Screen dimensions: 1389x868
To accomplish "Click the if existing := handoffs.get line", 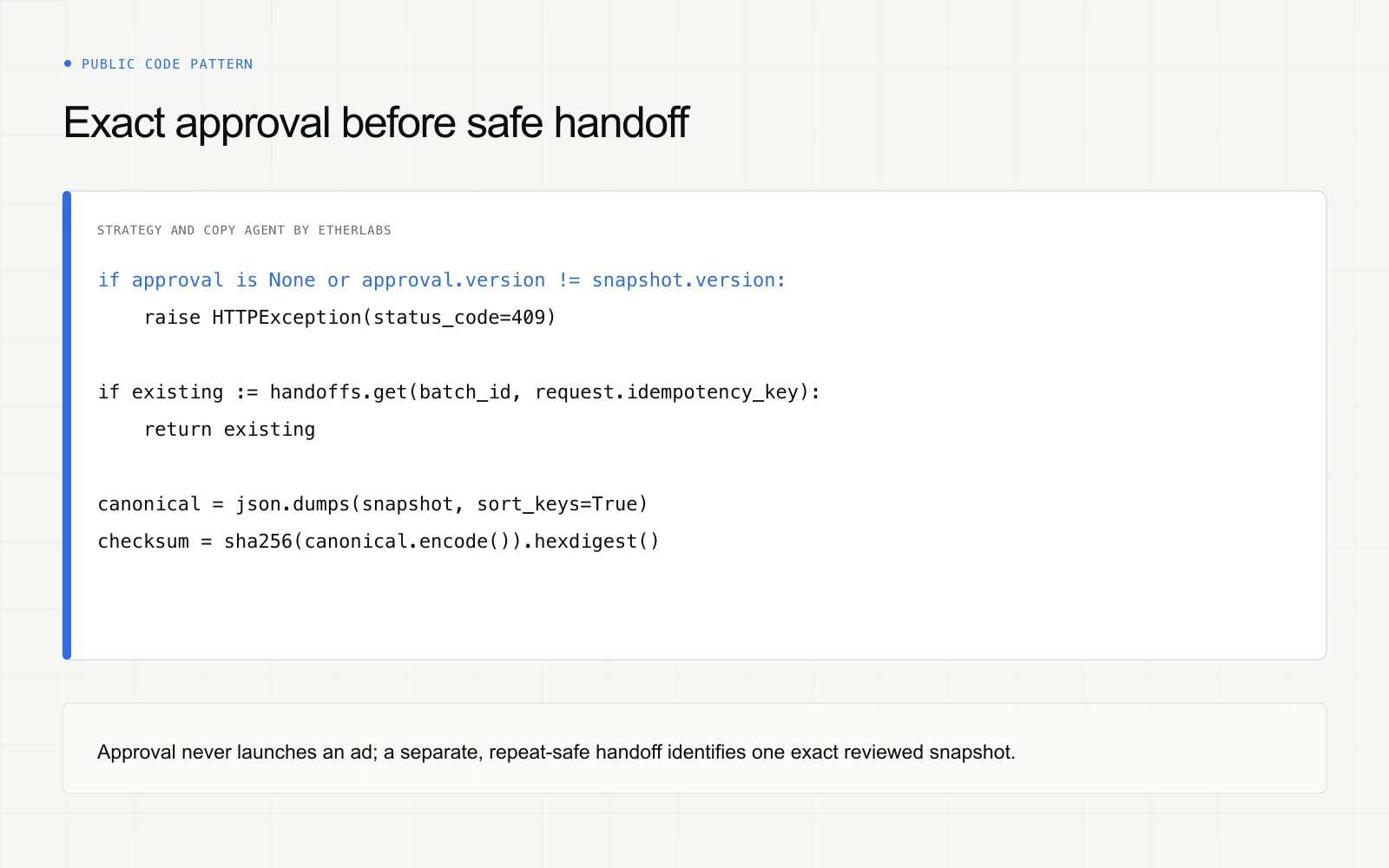I will pos(458,392).
